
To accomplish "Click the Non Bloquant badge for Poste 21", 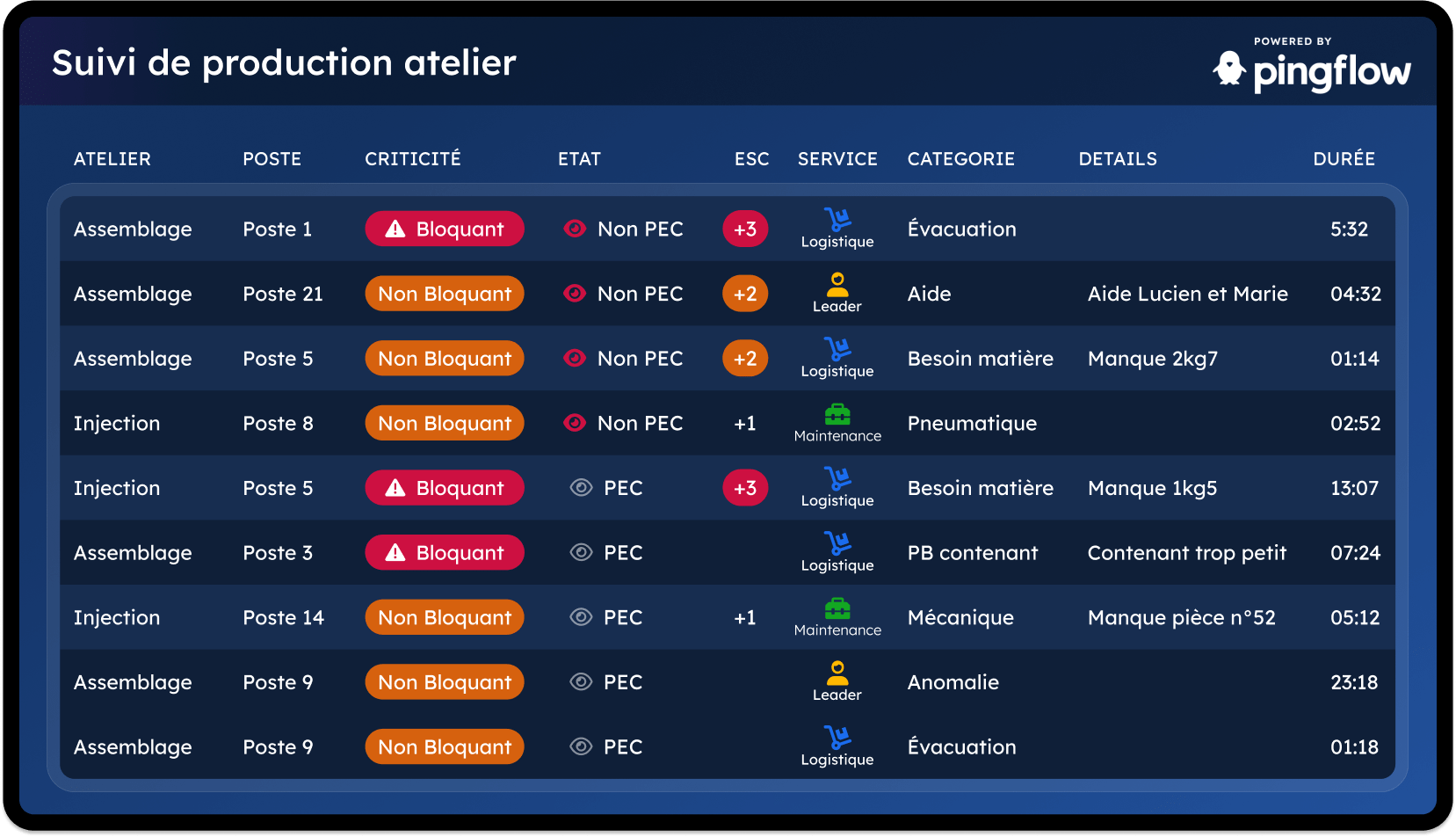I will [x=445, y=294].
